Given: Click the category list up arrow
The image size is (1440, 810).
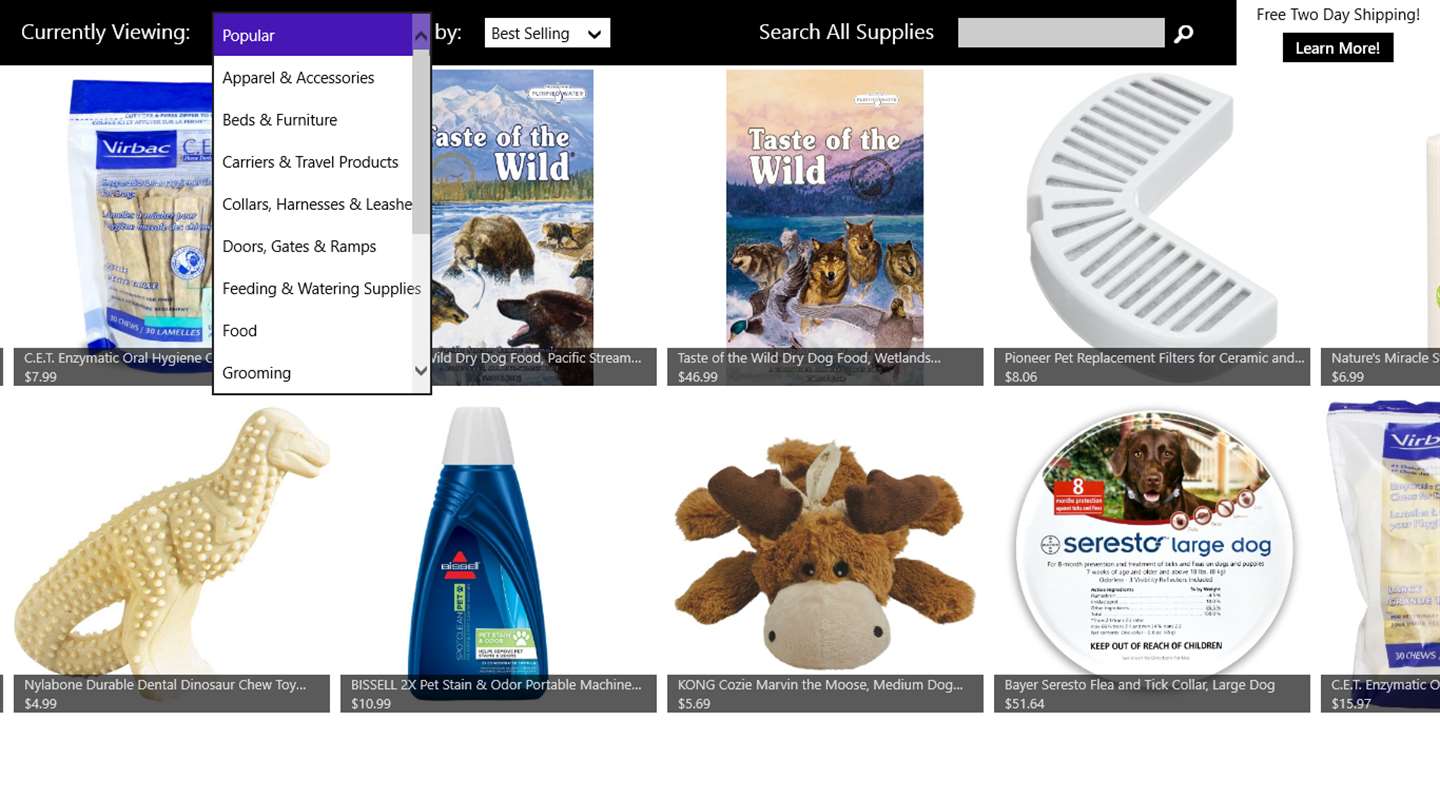Looking at the screenshot, I should [x=421, y=36].
